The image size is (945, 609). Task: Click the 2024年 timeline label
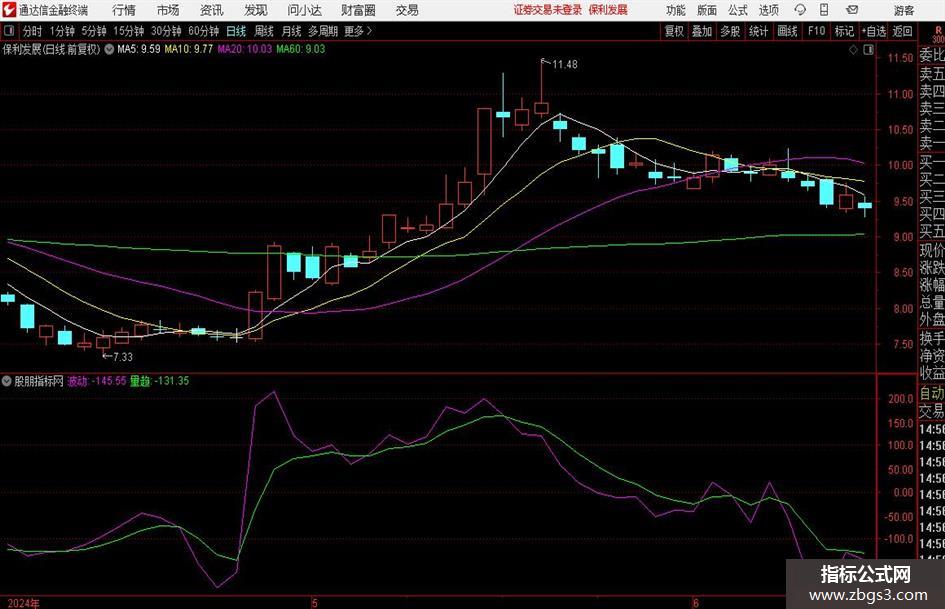tap(24, 603)
